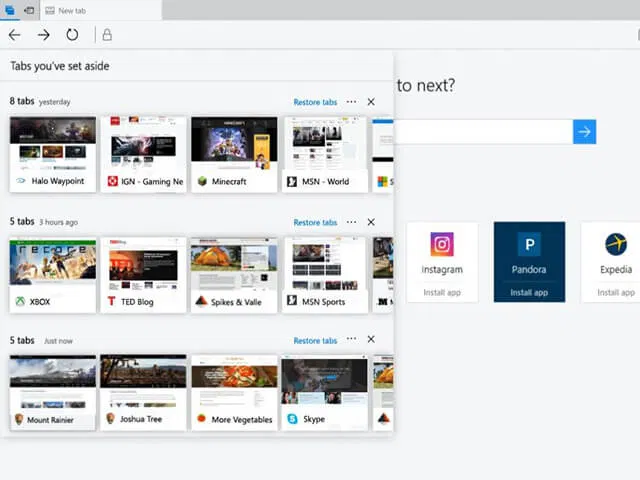Screen dimensions: 640x480
Task: Open the MSN - World tab thumbnail
Action: [324, 154]
